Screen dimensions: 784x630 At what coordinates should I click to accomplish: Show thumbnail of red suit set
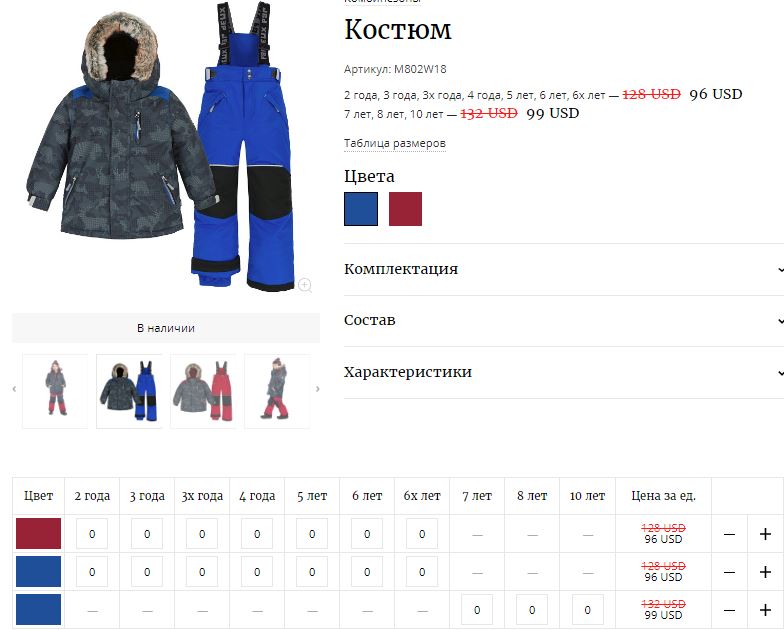204,391
